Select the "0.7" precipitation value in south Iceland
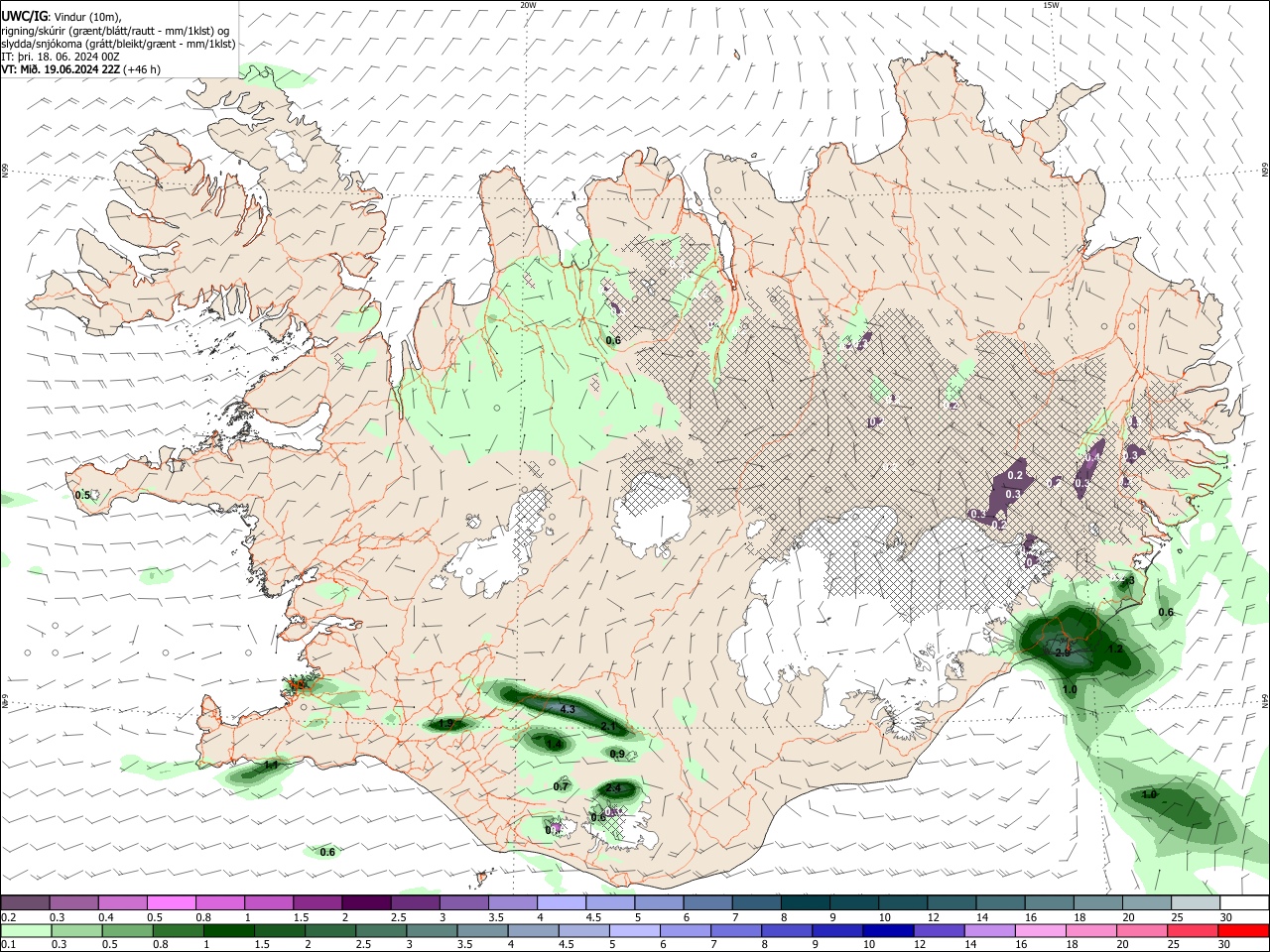The height and width of the screenshot is (952, 1270). tap(561, 787)
